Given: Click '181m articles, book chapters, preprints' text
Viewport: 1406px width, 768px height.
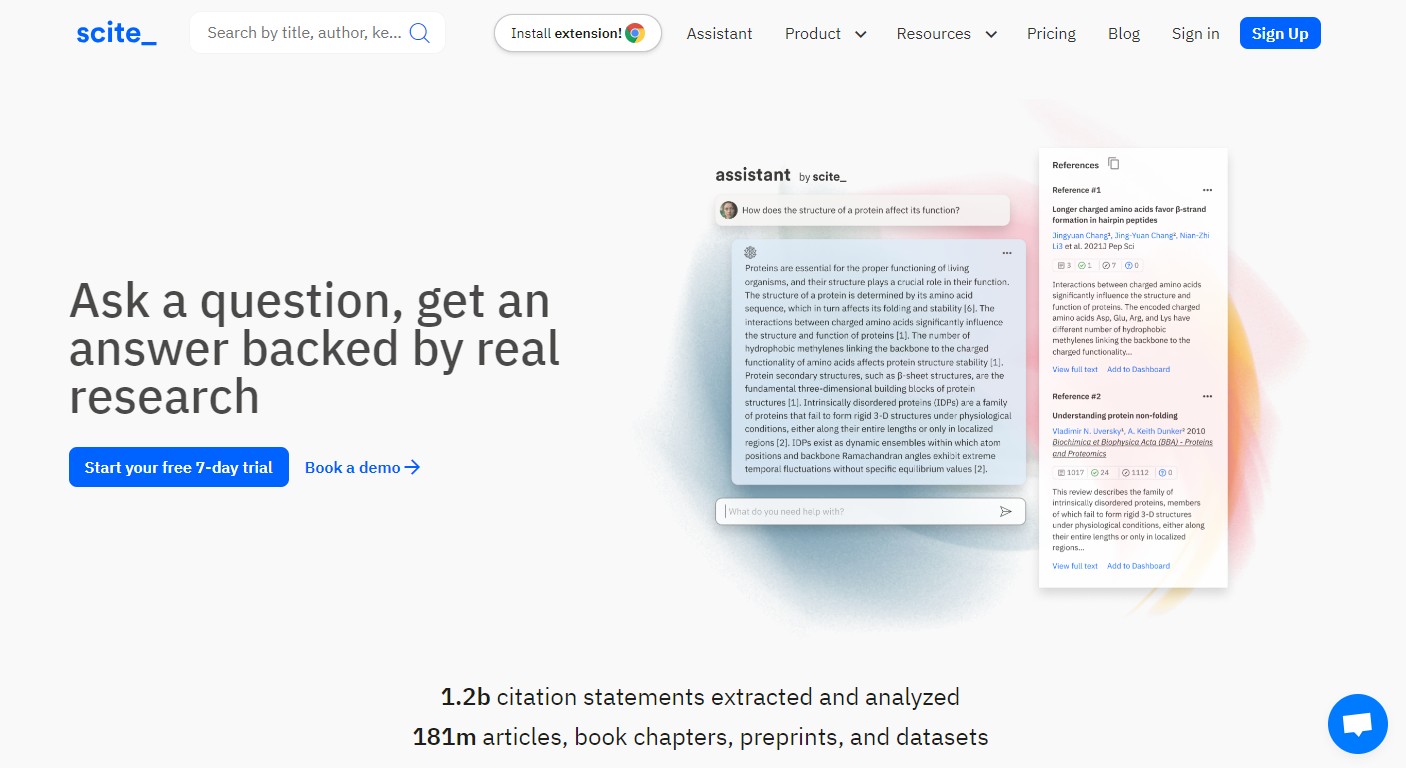Looking at the screenshot, I should [x=700, y=738].
